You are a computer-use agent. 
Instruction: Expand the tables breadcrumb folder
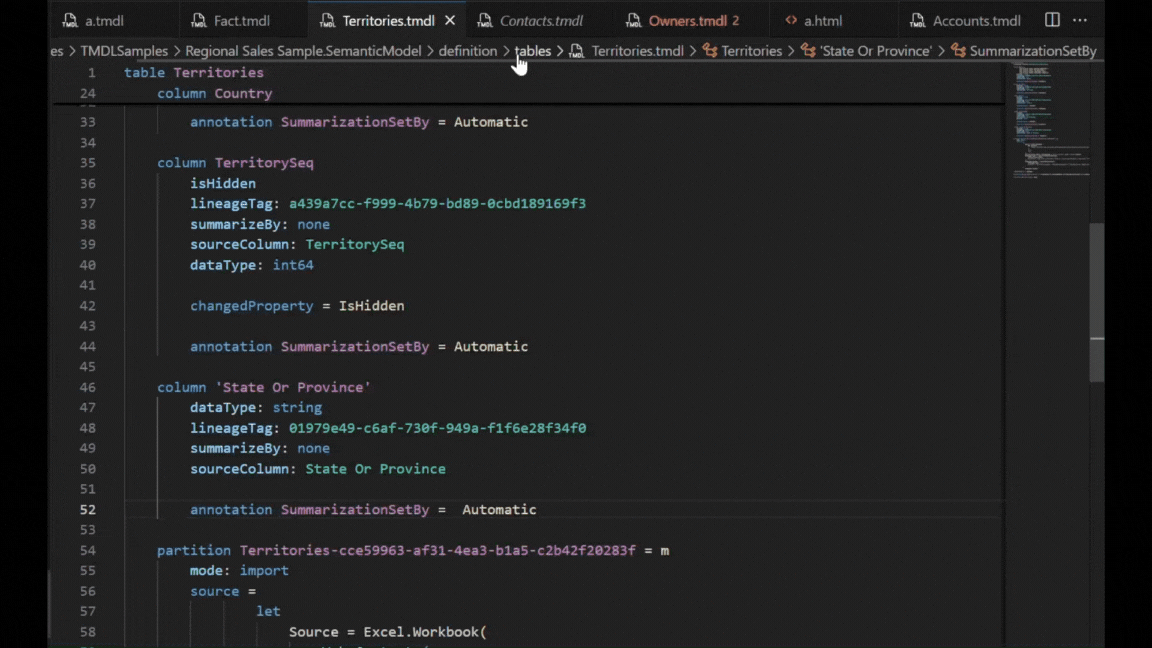coord(533,51)
